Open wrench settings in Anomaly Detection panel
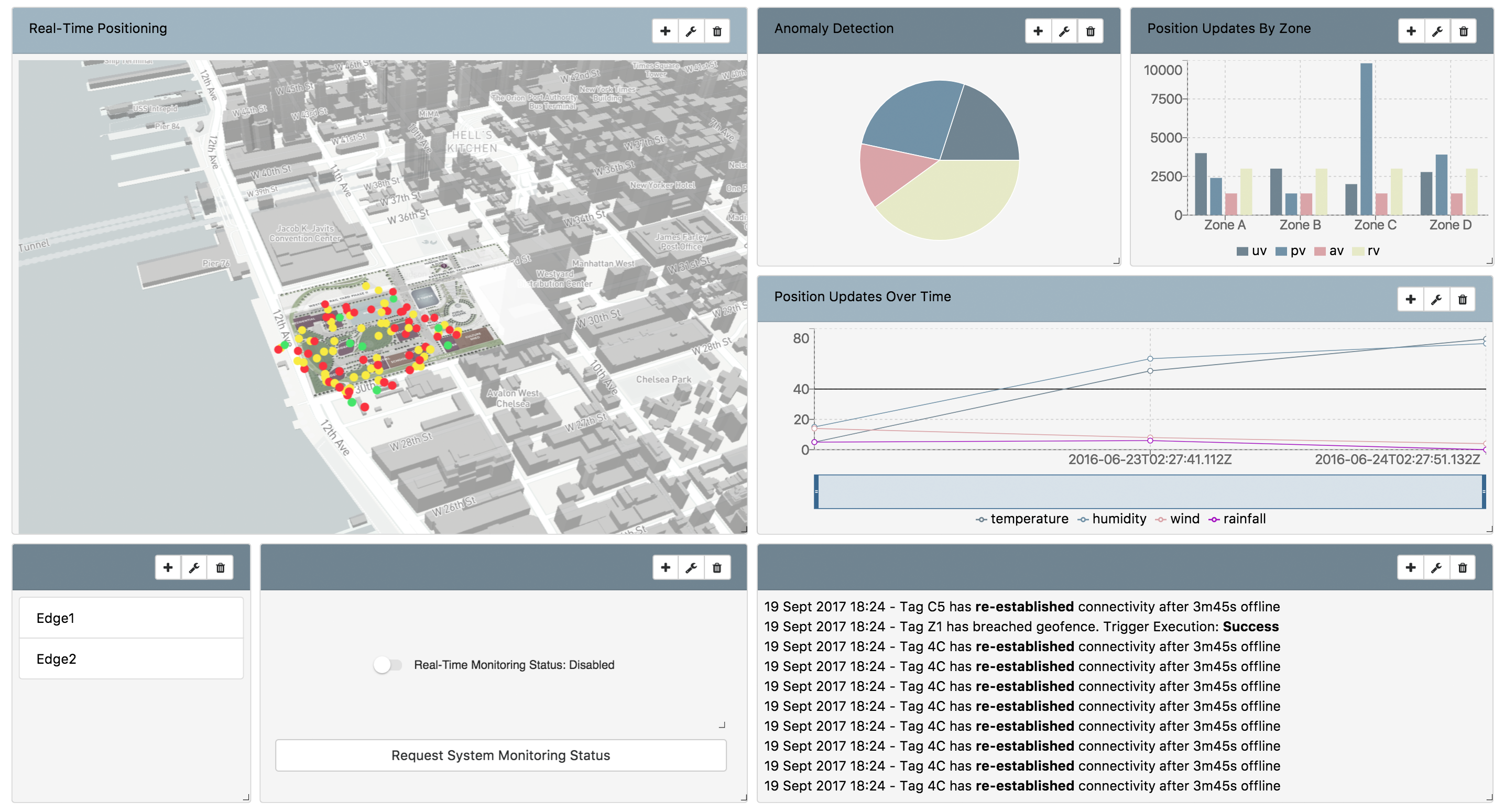 1064,31
